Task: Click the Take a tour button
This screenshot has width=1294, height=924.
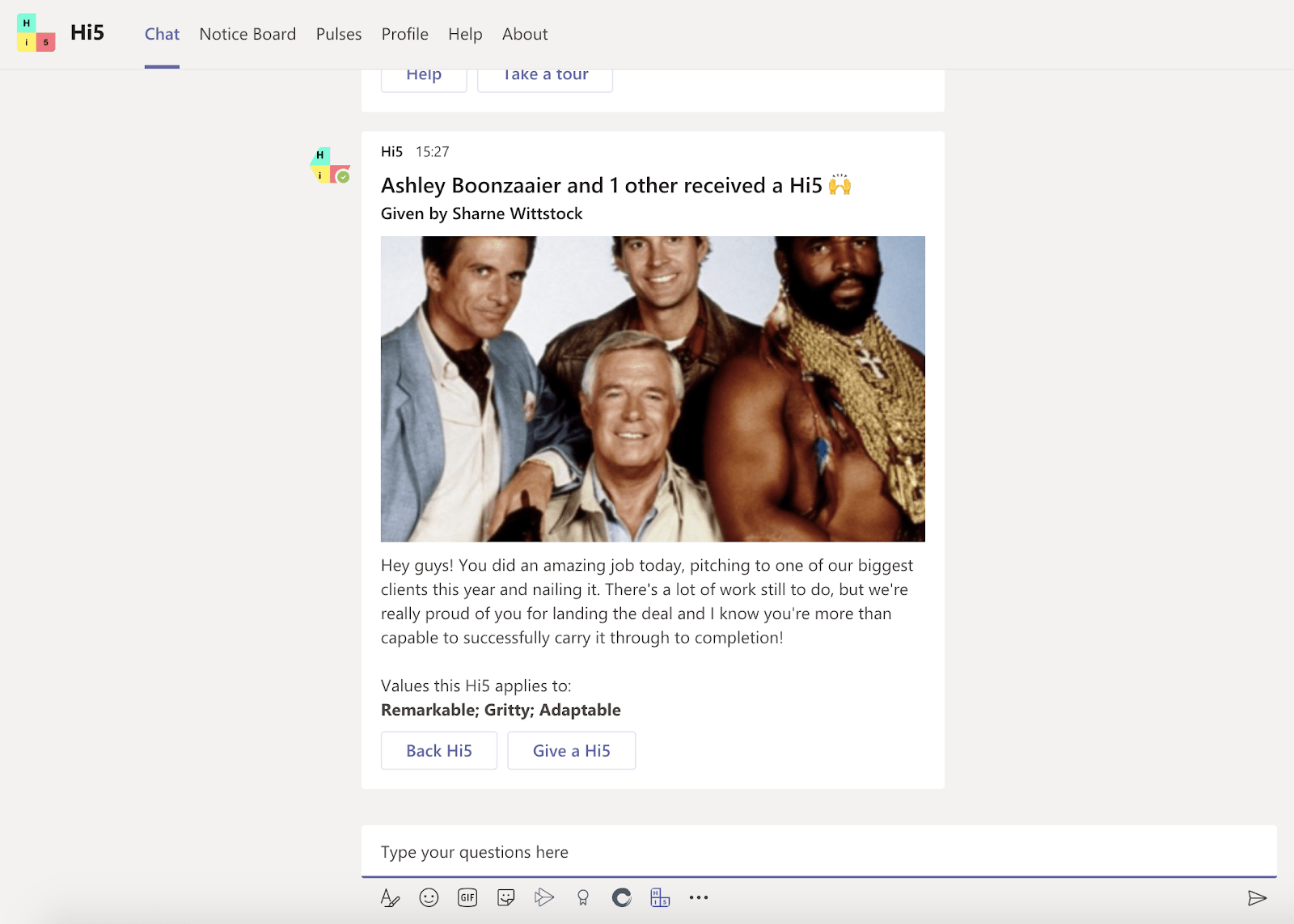Action: point(545,79)
